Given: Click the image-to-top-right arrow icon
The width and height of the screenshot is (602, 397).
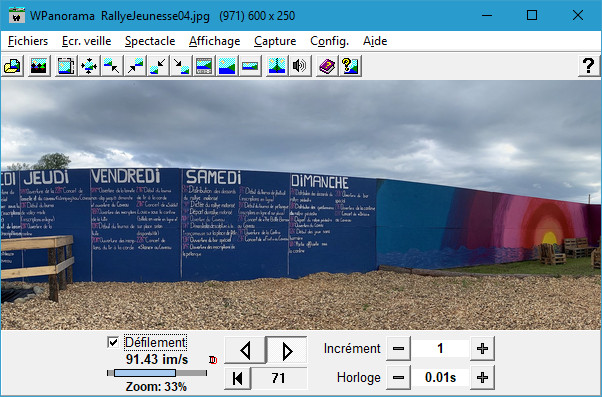Looking at the screenshot, I should [x=135, y=66].
